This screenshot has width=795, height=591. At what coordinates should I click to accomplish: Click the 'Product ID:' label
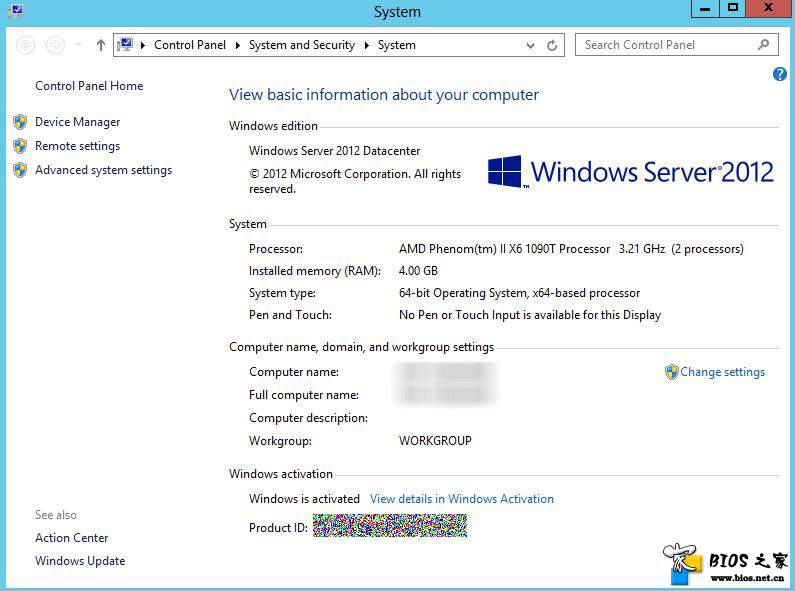(278, 528)
